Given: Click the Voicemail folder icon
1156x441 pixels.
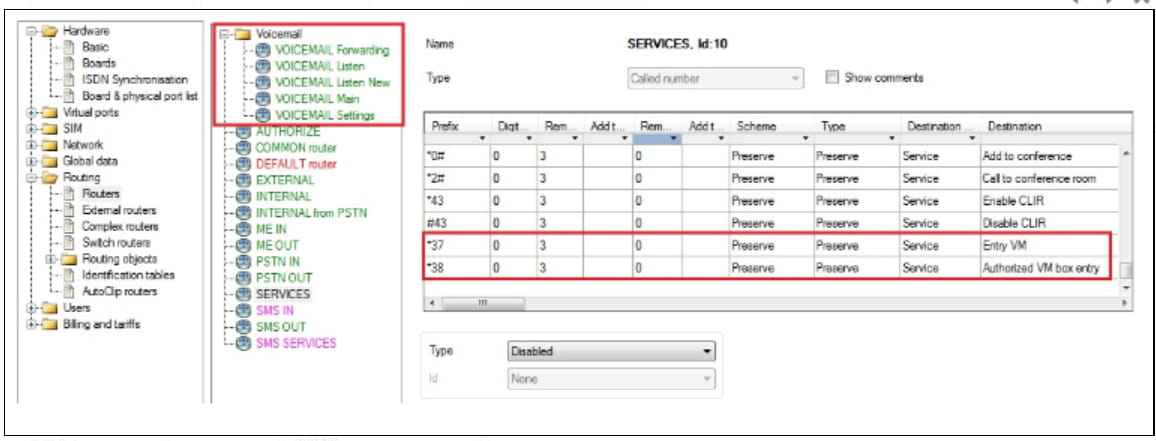Looking at the screenshot, I should click(x=243, y=34).
